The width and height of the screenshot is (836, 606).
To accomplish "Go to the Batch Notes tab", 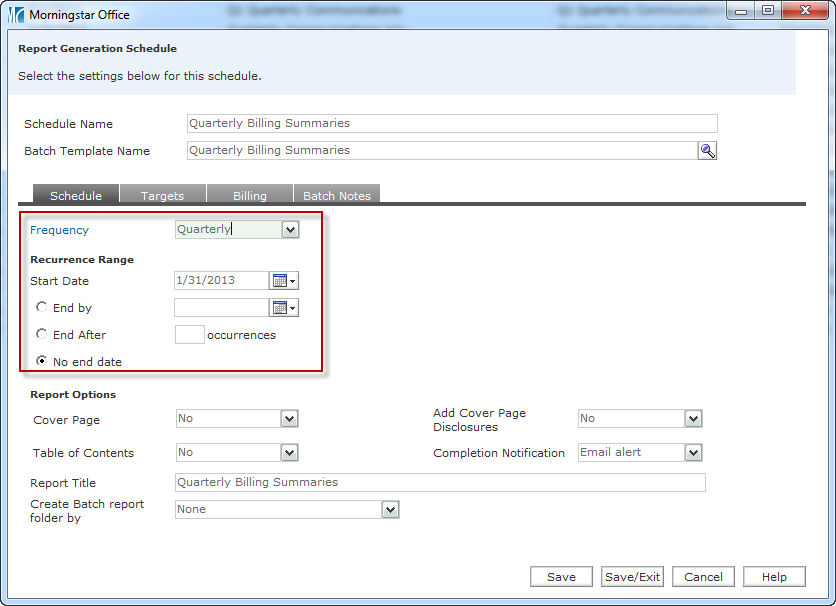I will coord(337,195).
